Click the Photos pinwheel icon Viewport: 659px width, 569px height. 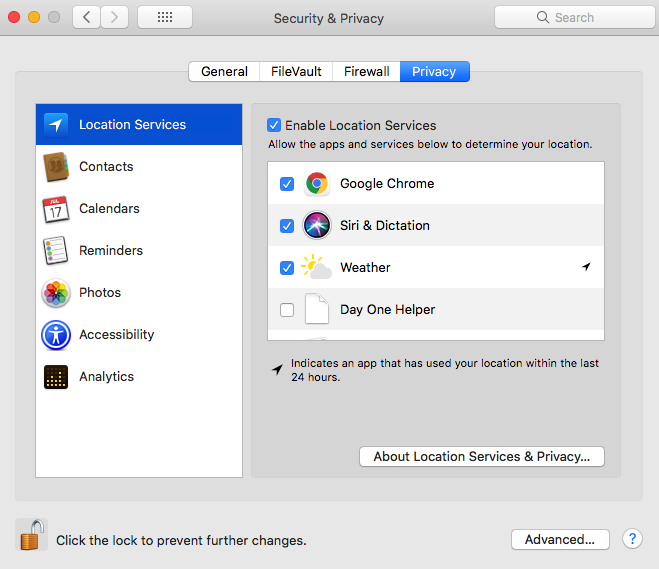click(x=56, y=293)
